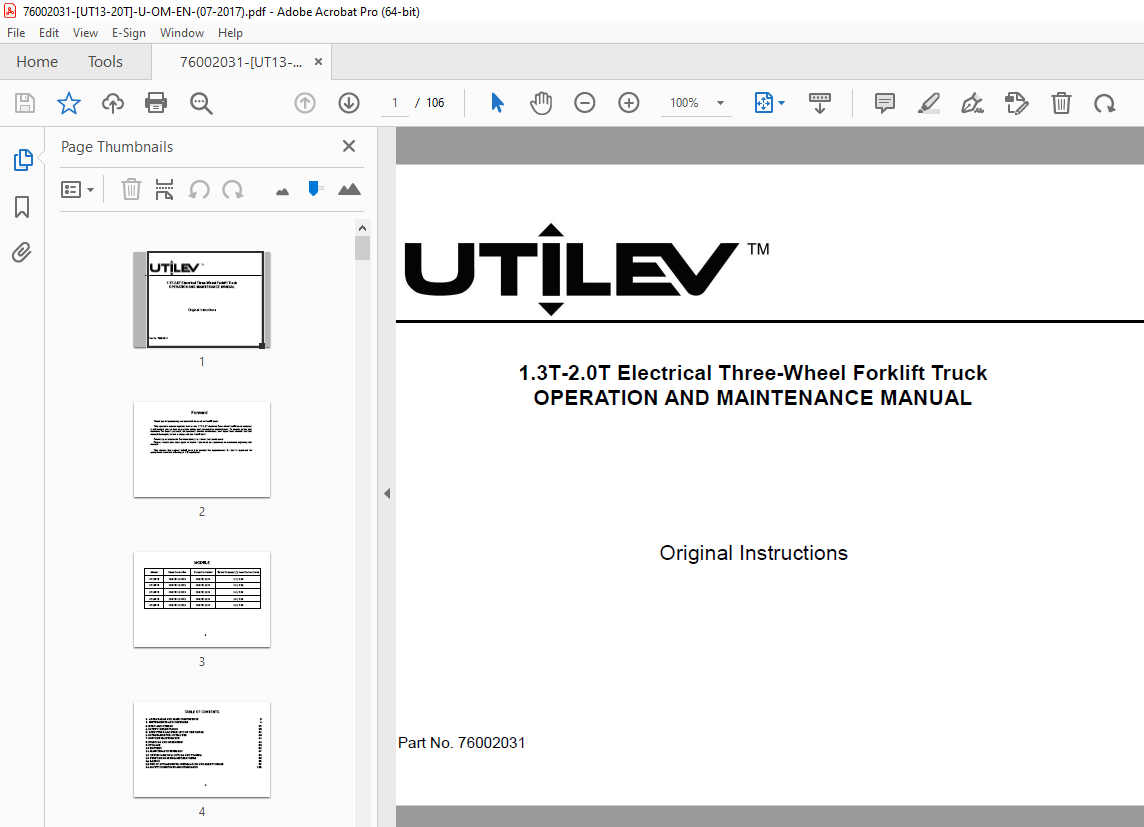Select page 2 Foreword thumbnail
This screenshot has height=827, width=1144.
(x=202, y=449)
